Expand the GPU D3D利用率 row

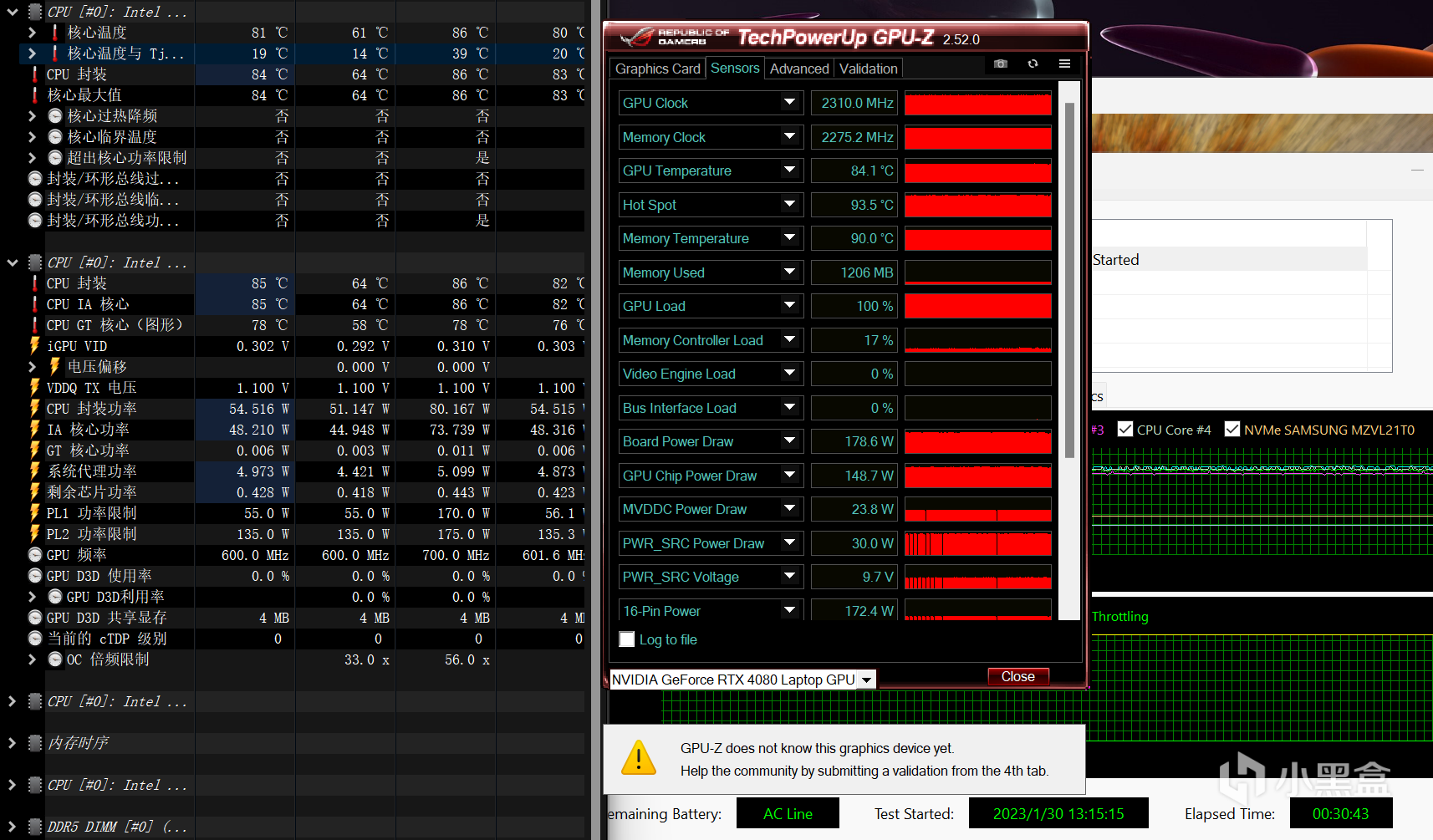(32, 597)
